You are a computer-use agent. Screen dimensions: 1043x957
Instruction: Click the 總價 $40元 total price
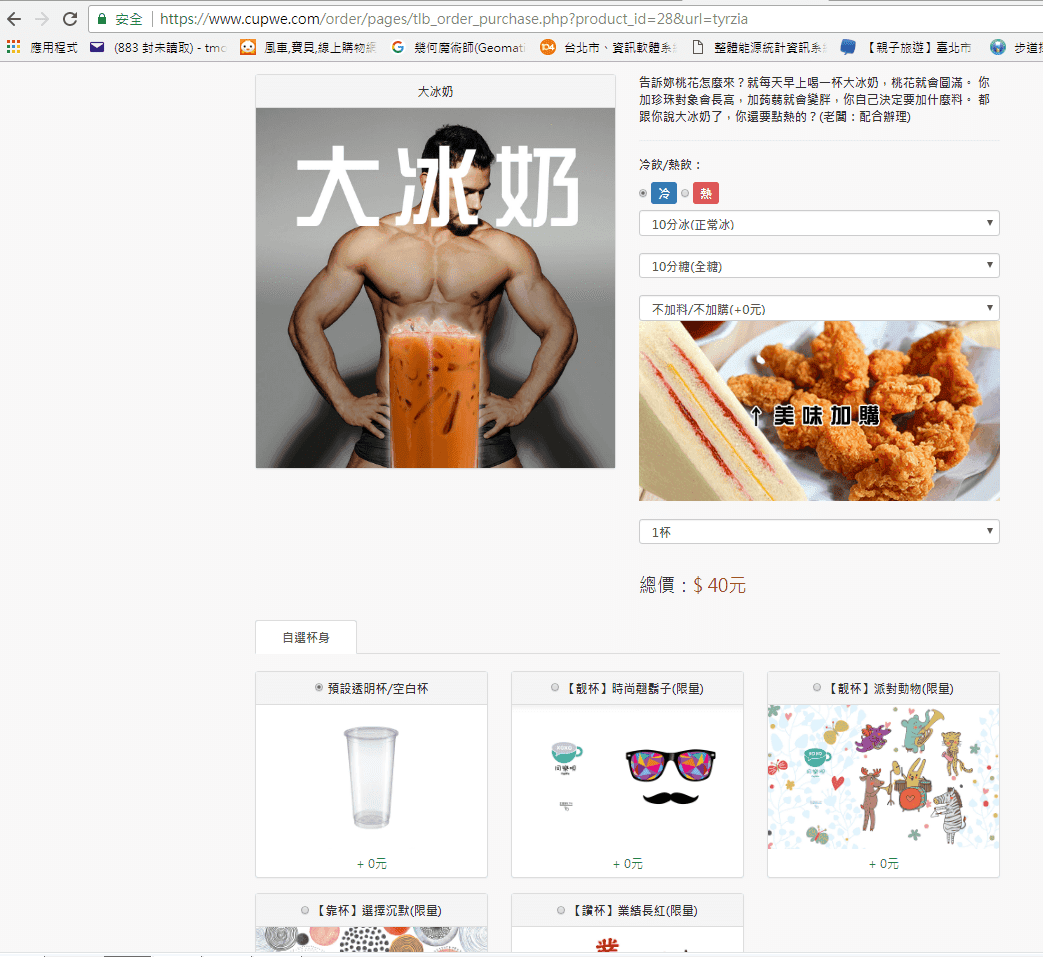tap(692, 585)
